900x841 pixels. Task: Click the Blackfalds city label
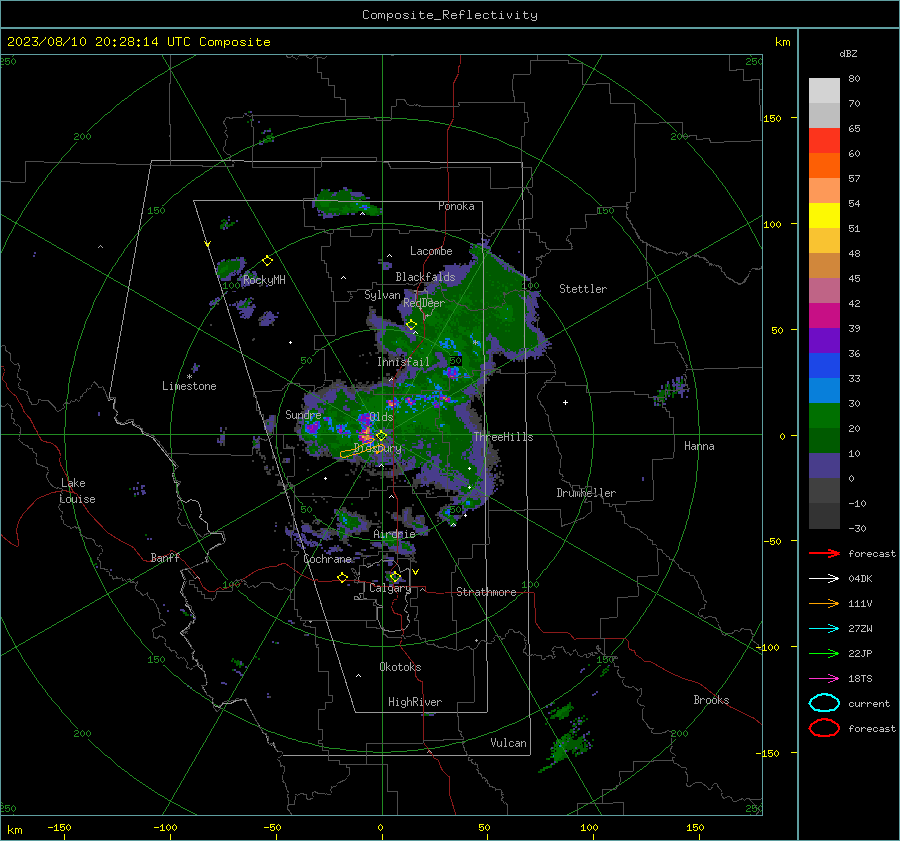click(425, 277)
